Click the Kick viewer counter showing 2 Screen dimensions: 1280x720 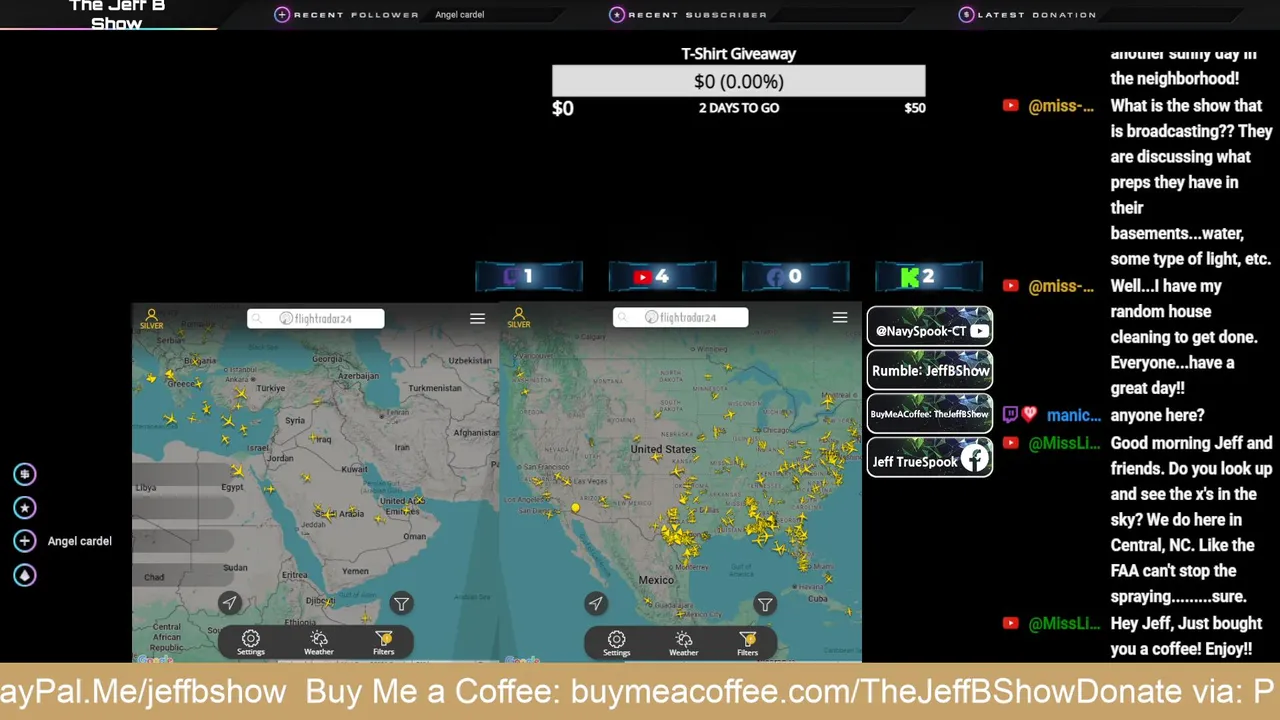coord(929,276)
